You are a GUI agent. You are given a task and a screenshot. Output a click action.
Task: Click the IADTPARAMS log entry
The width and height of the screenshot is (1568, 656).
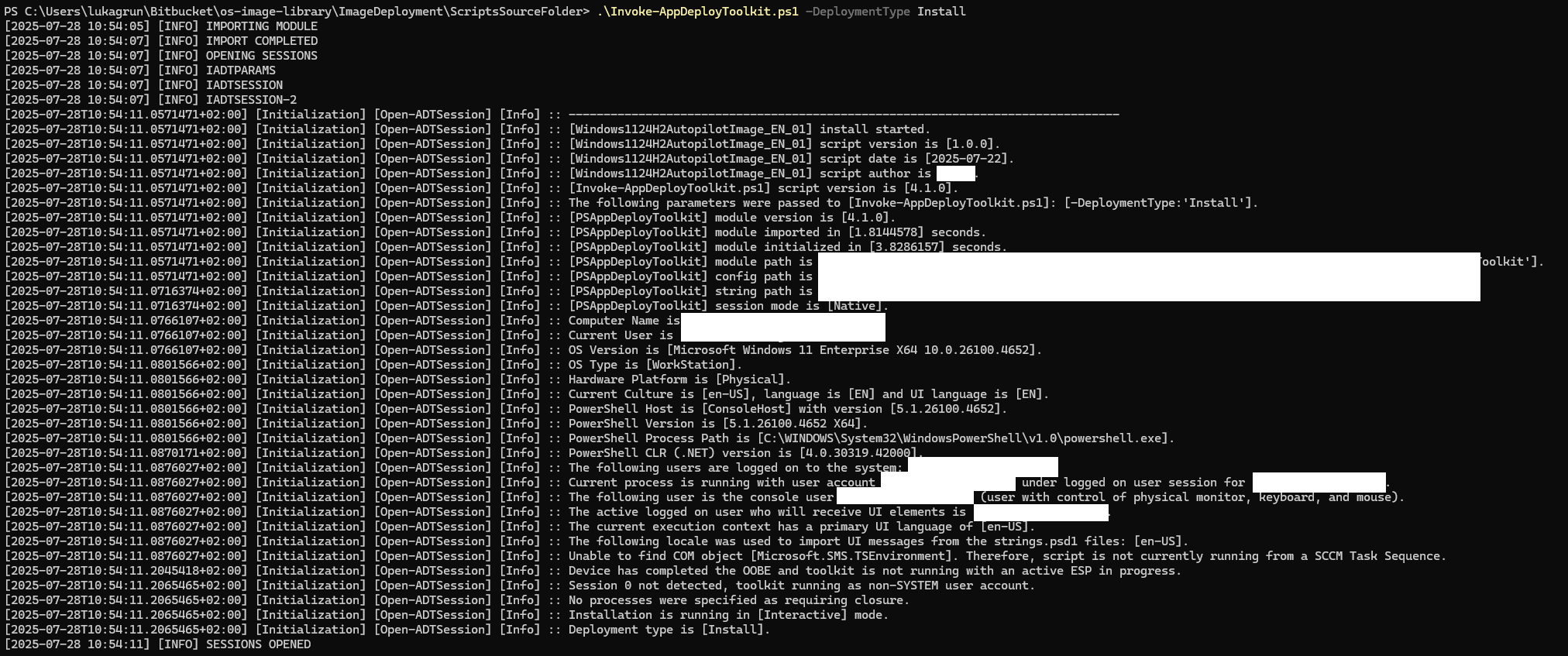point(240,70)
